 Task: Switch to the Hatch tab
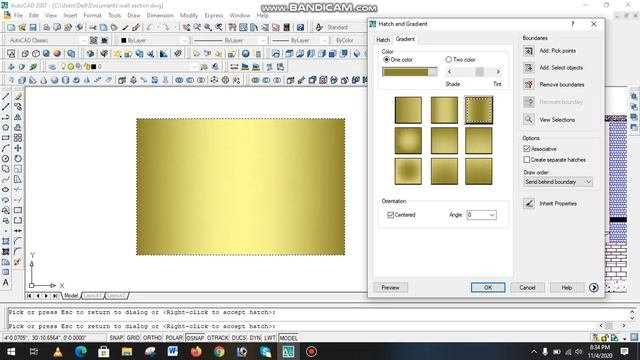[383, 40]
